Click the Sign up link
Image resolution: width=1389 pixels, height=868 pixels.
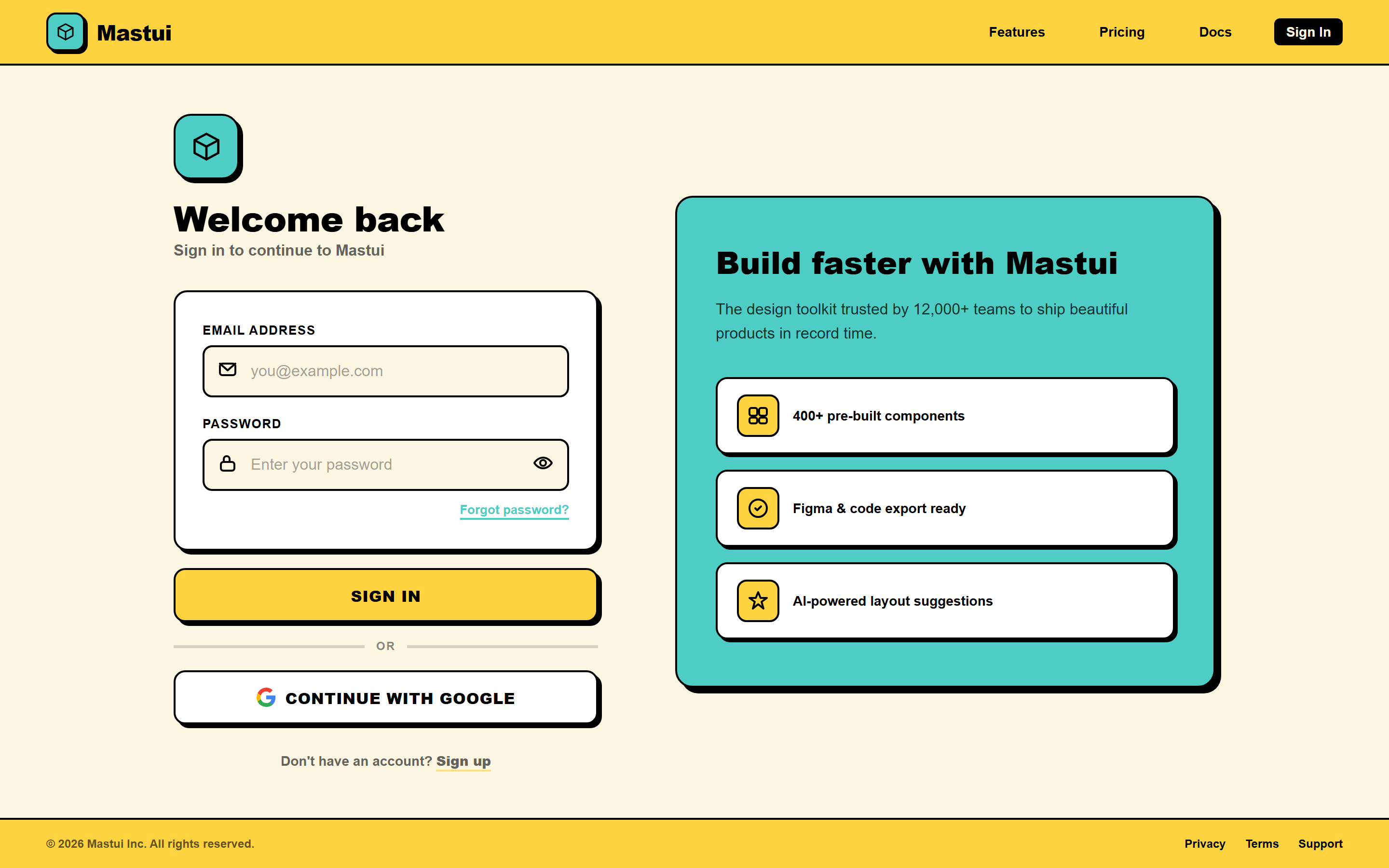coord(463,761)
